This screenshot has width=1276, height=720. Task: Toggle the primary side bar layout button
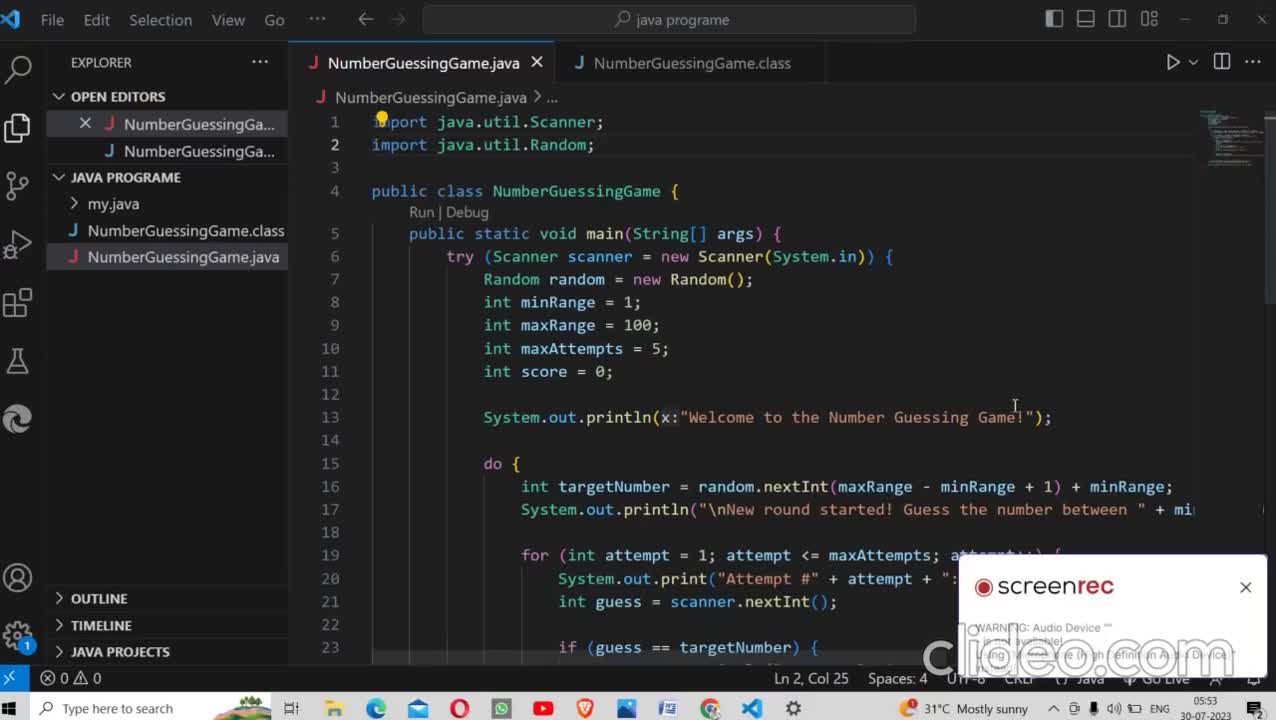point(1054,19)
